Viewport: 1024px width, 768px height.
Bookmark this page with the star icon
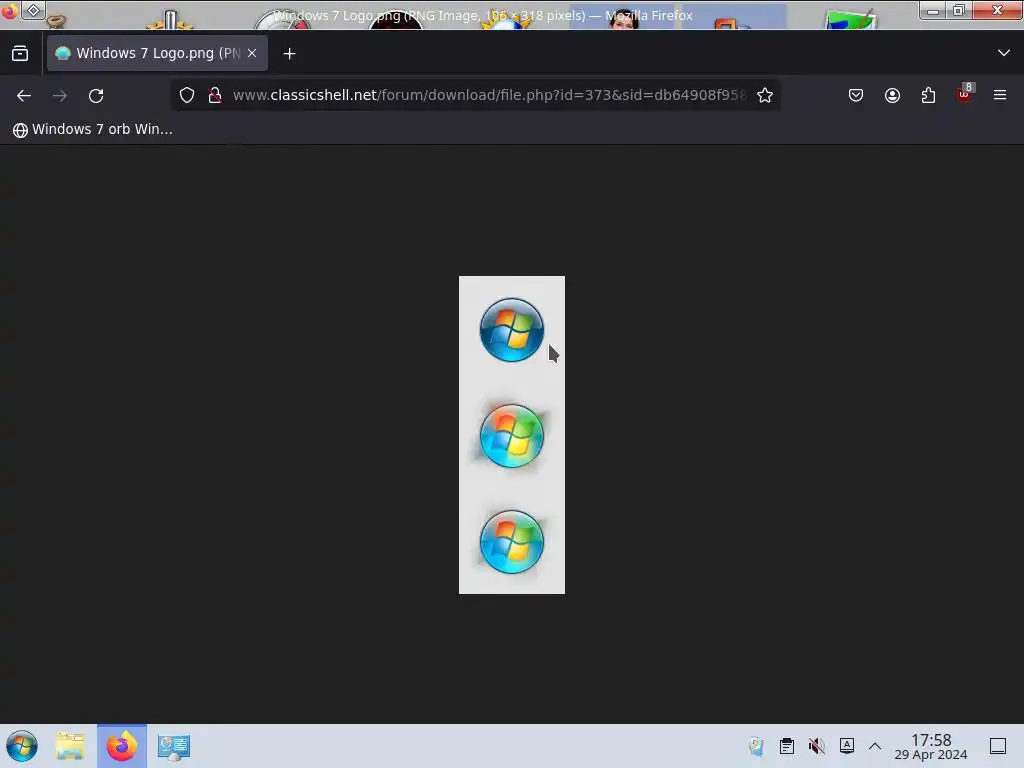765,95
